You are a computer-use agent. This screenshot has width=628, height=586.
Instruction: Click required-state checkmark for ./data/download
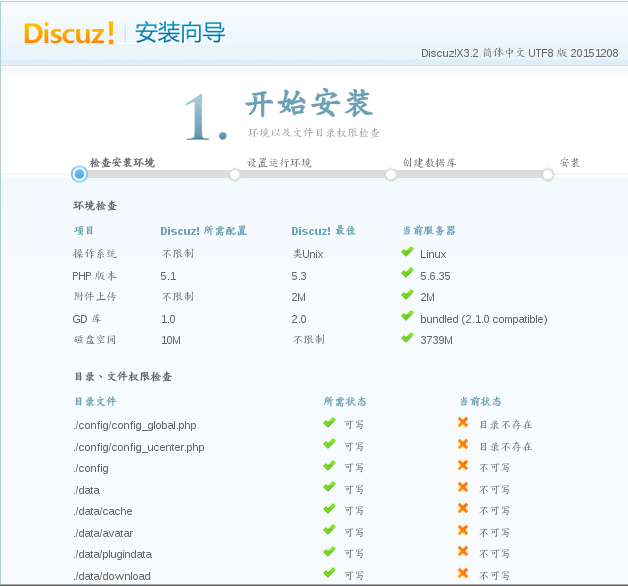(x=329, y=573)
